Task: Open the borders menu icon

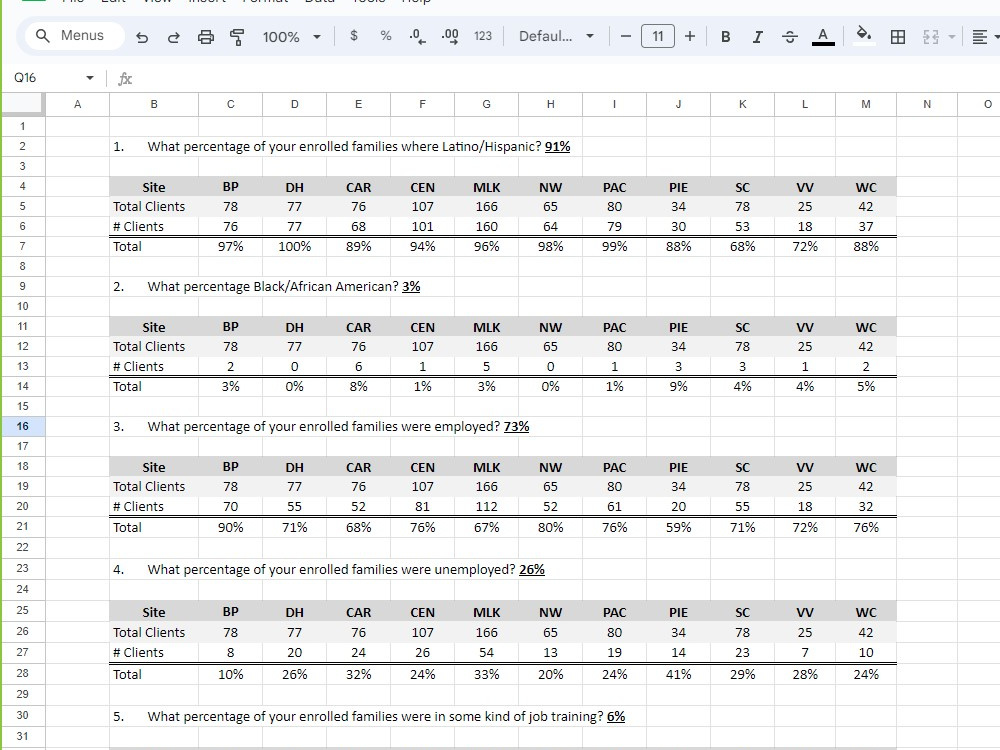Action: tap(897, 37)
